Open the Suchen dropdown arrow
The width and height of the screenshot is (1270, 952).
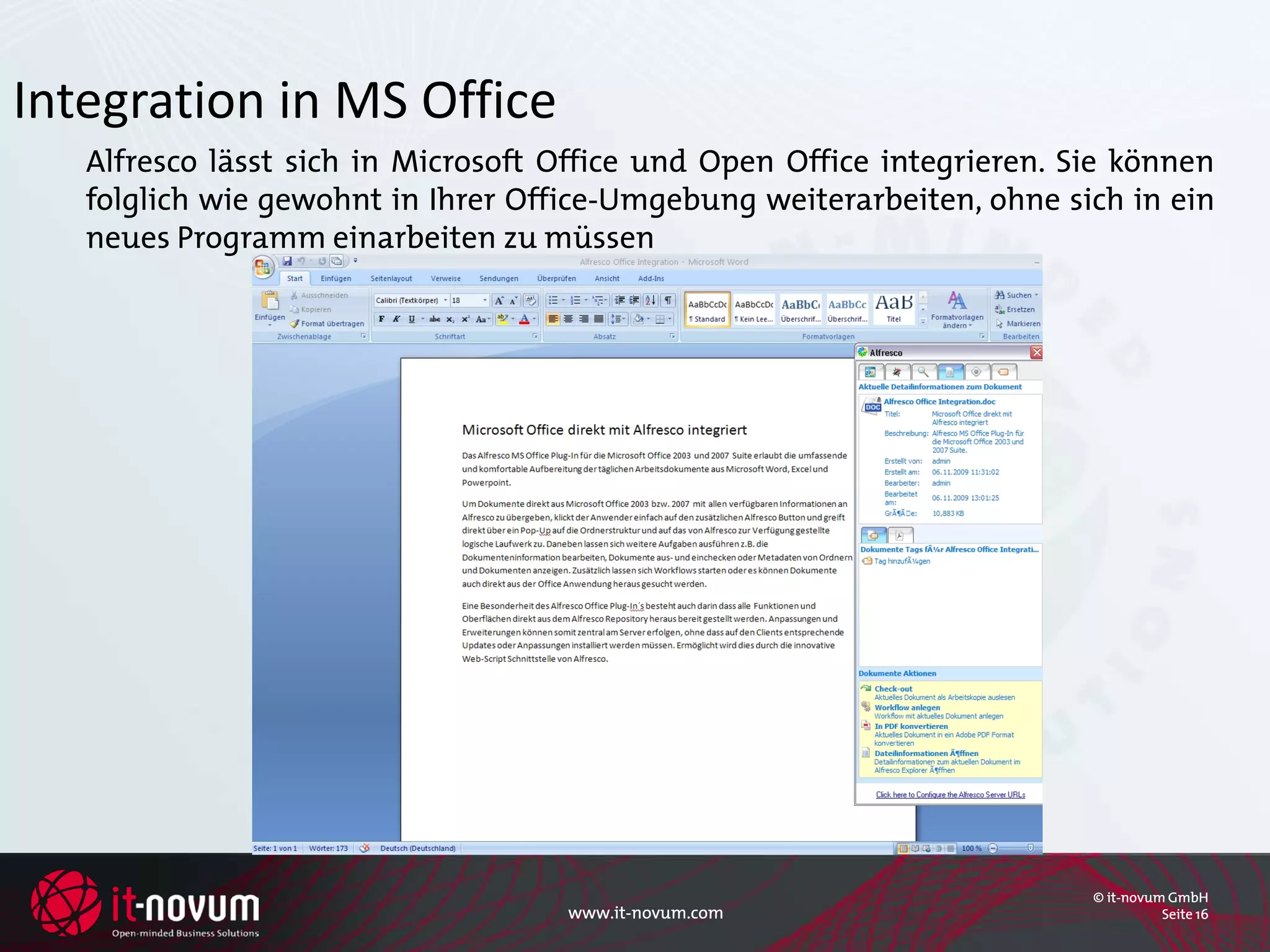1036,295
